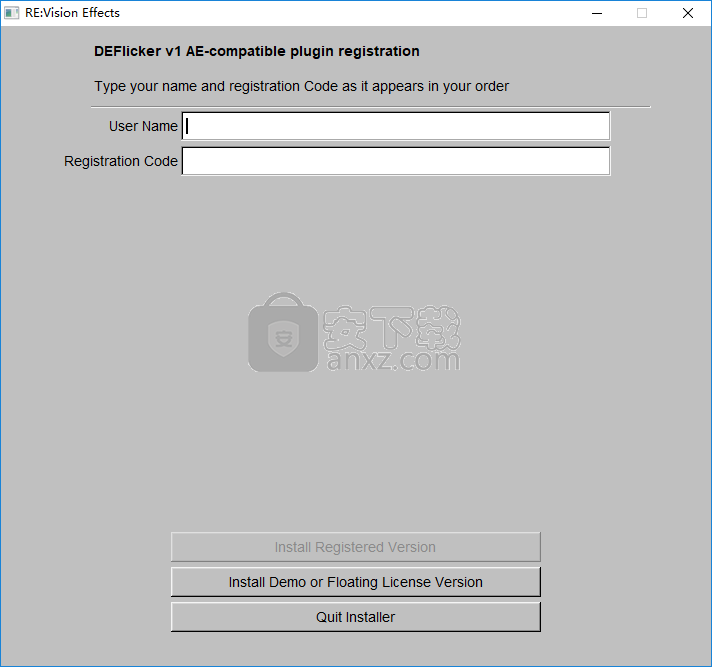Click the RE:Vision Effects title bar icon
This screenshot has width=712, height=667.
[12, 13]
